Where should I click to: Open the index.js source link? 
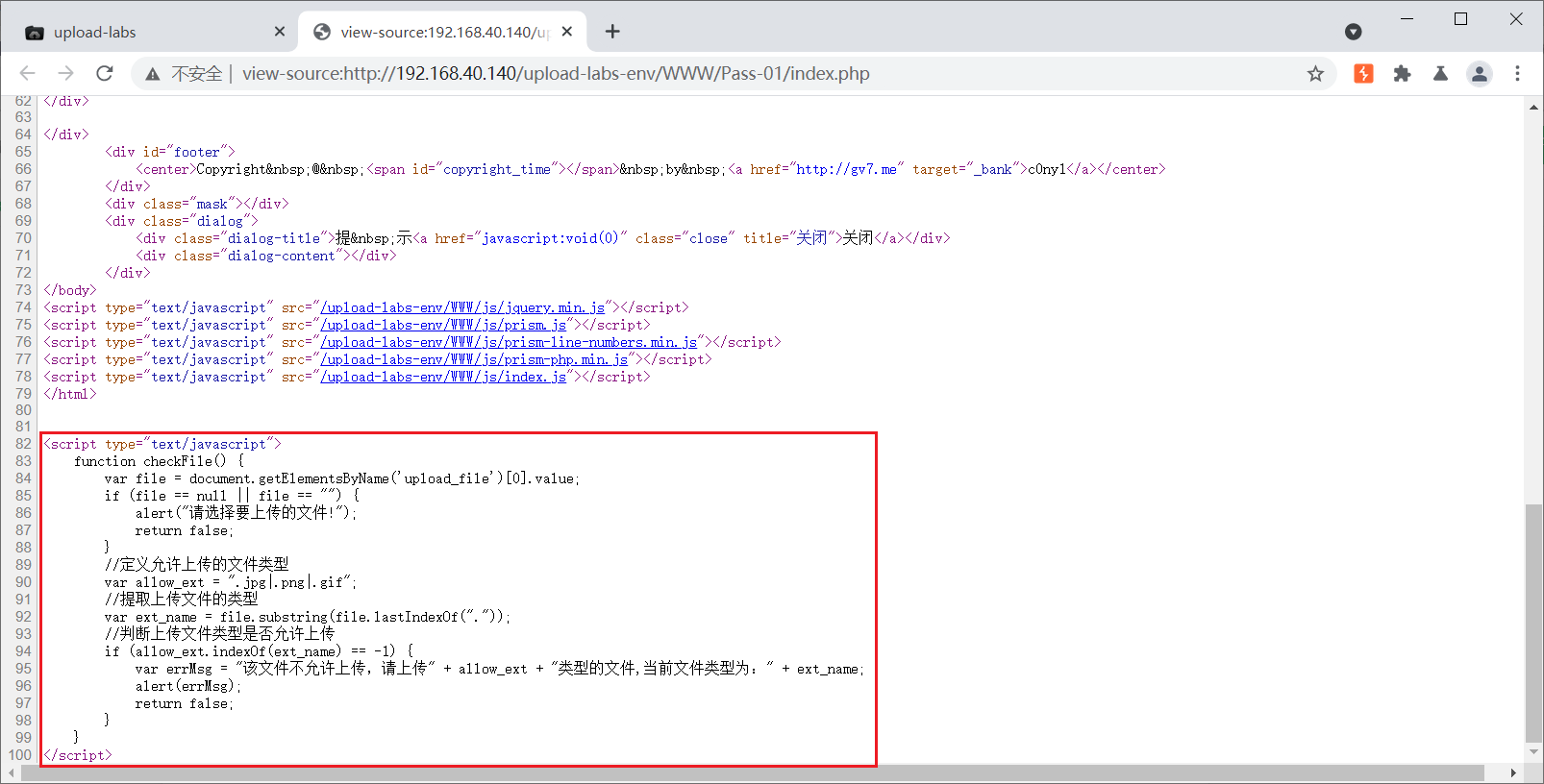coord(443,378)
